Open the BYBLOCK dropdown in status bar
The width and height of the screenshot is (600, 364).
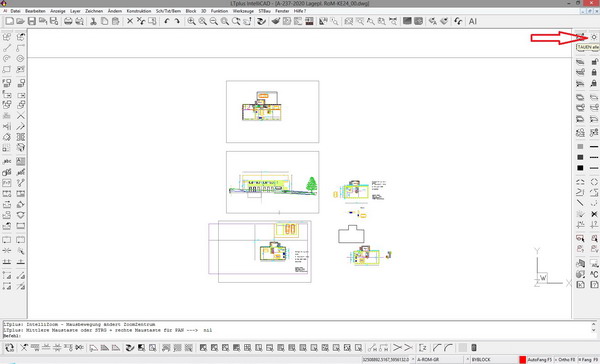click(494, 360)
